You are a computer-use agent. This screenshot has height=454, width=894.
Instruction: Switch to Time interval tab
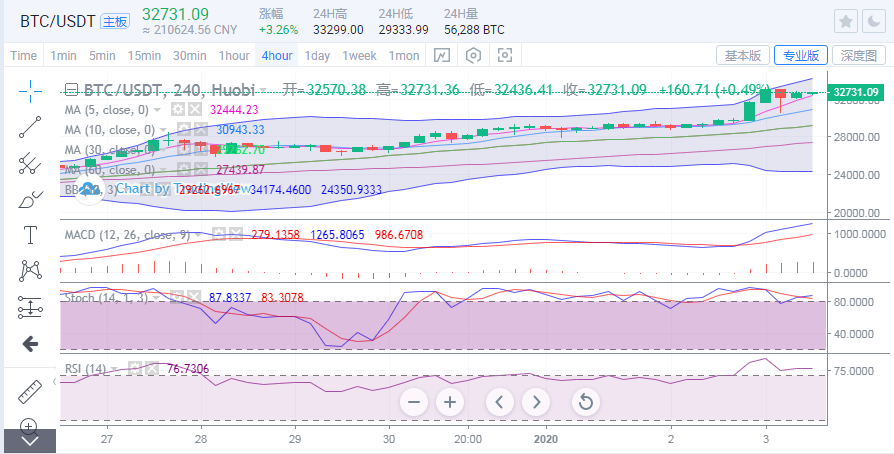coord(23,56)
